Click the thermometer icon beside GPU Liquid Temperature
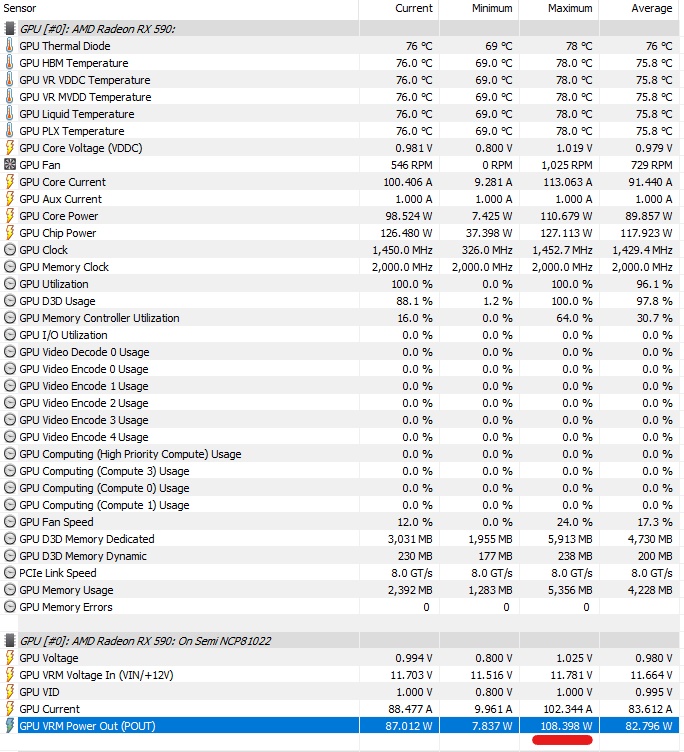This screenshot has width=684, height=752. point(10,114)
